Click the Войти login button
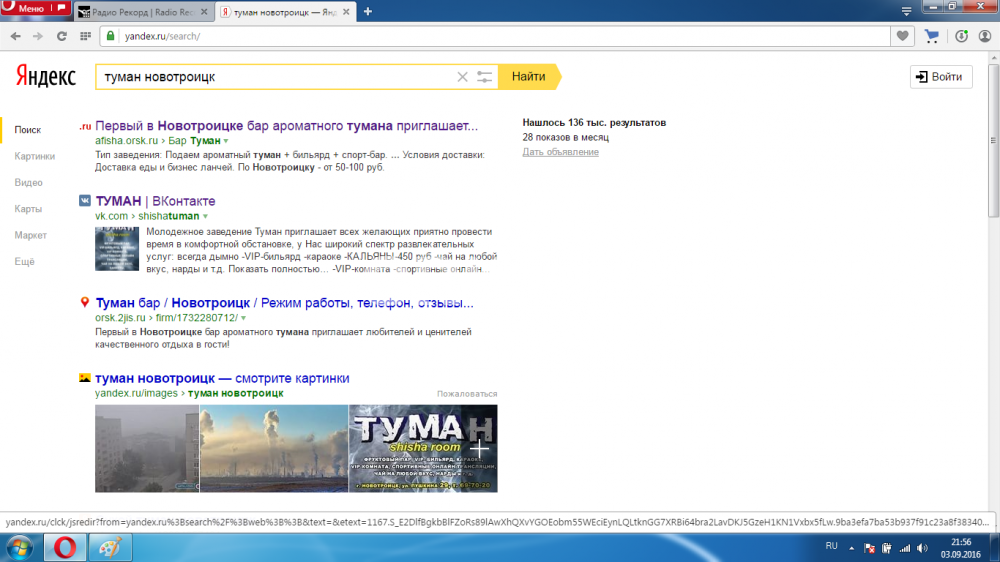This screenshot has width=1000, height=562. tap(940, 77)
